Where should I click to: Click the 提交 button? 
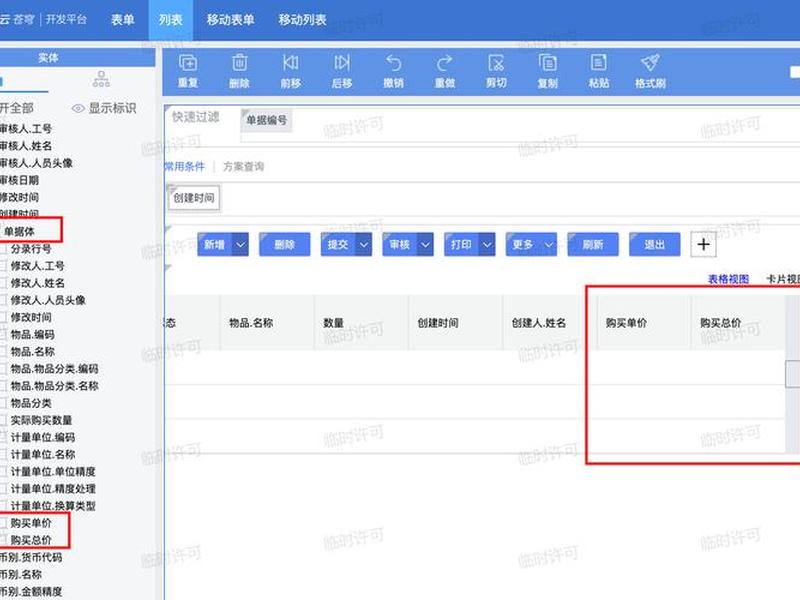338,245
